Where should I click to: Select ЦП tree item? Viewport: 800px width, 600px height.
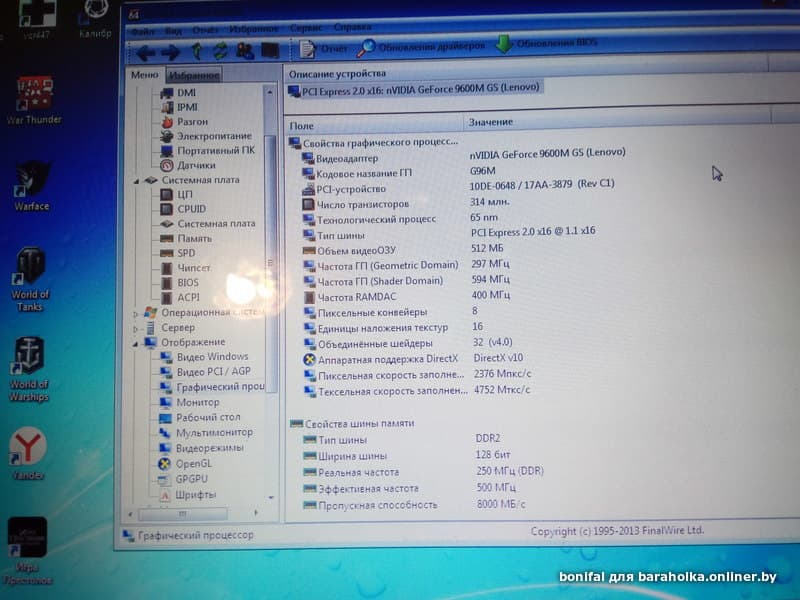(x=177, y=194)
